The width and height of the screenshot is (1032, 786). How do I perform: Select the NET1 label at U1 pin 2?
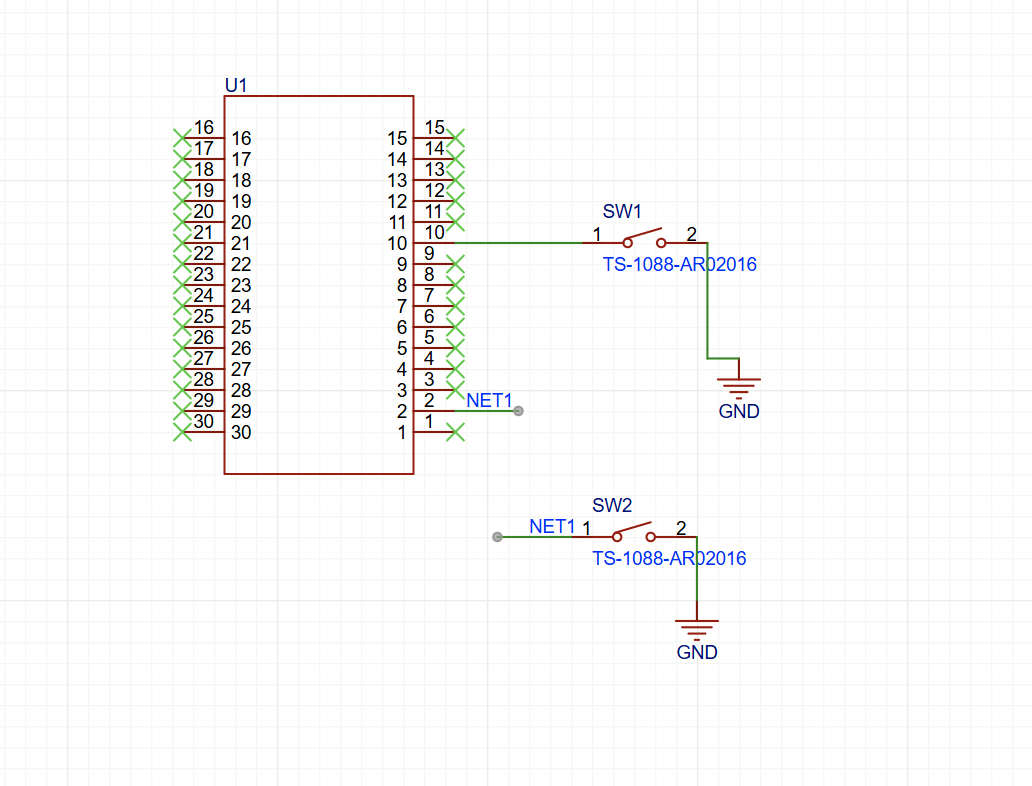coord(489,400)
